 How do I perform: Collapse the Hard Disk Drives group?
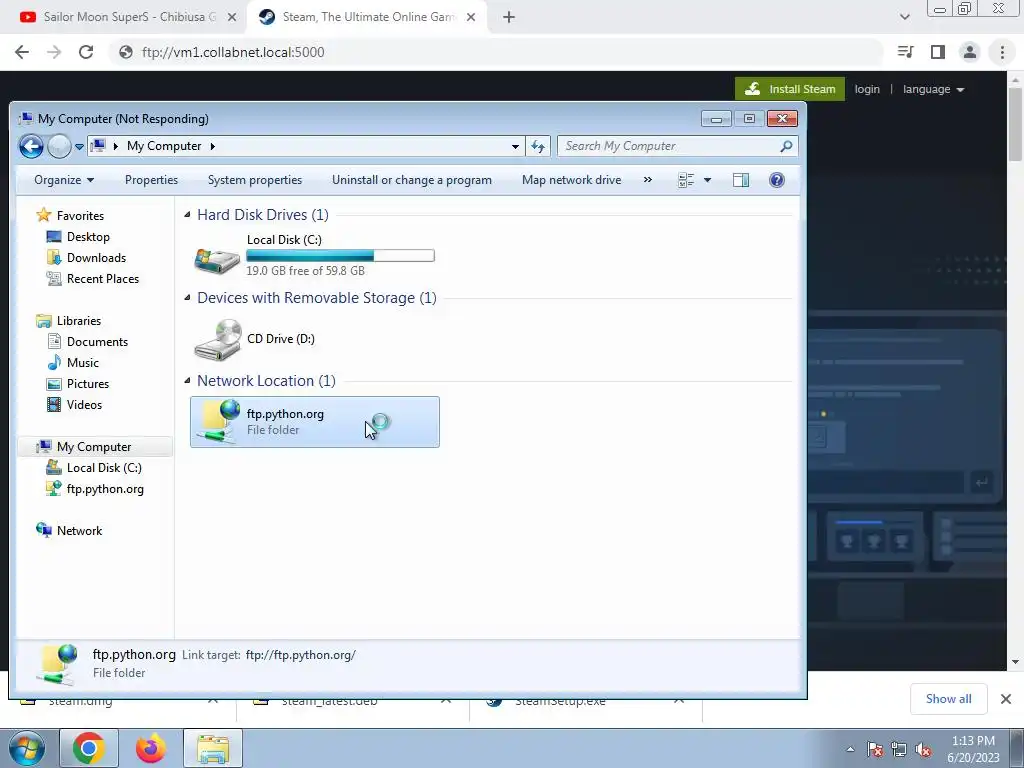click(187, 215)
